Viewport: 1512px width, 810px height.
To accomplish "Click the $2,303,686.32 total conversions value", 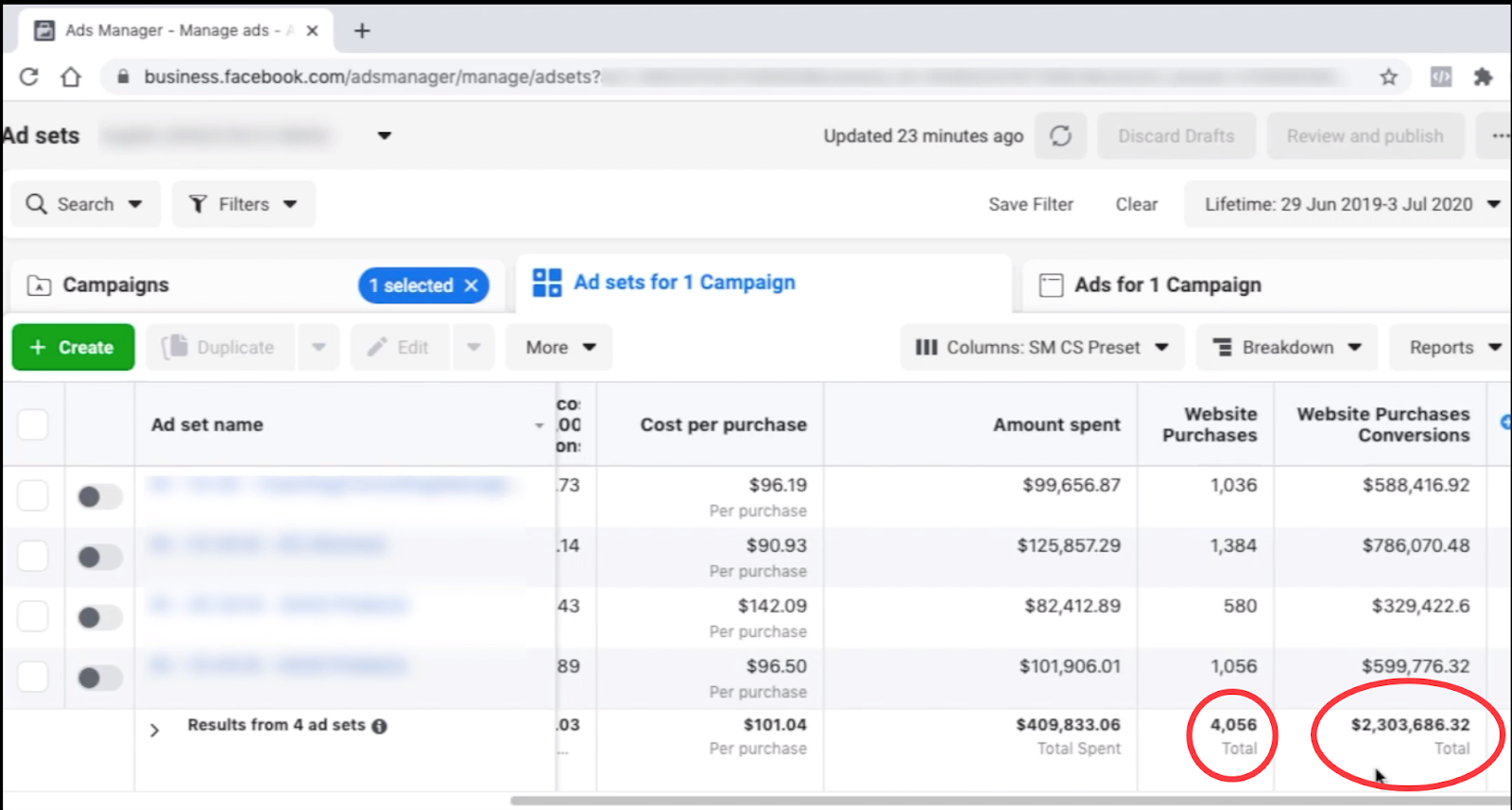I will [x=1410, y=725].
